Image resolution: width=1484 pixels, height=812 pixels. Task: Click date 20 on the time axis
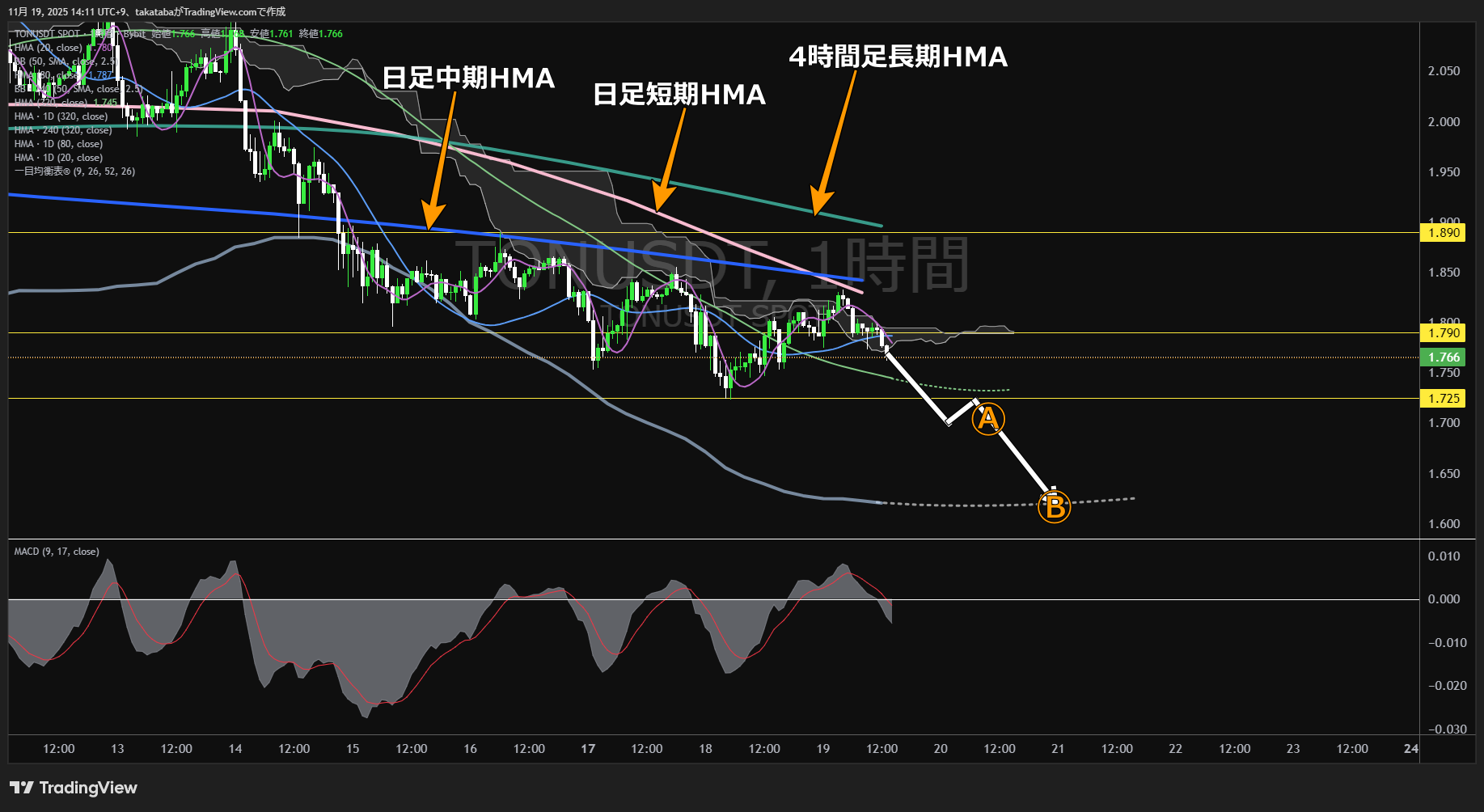click(941, 749)
